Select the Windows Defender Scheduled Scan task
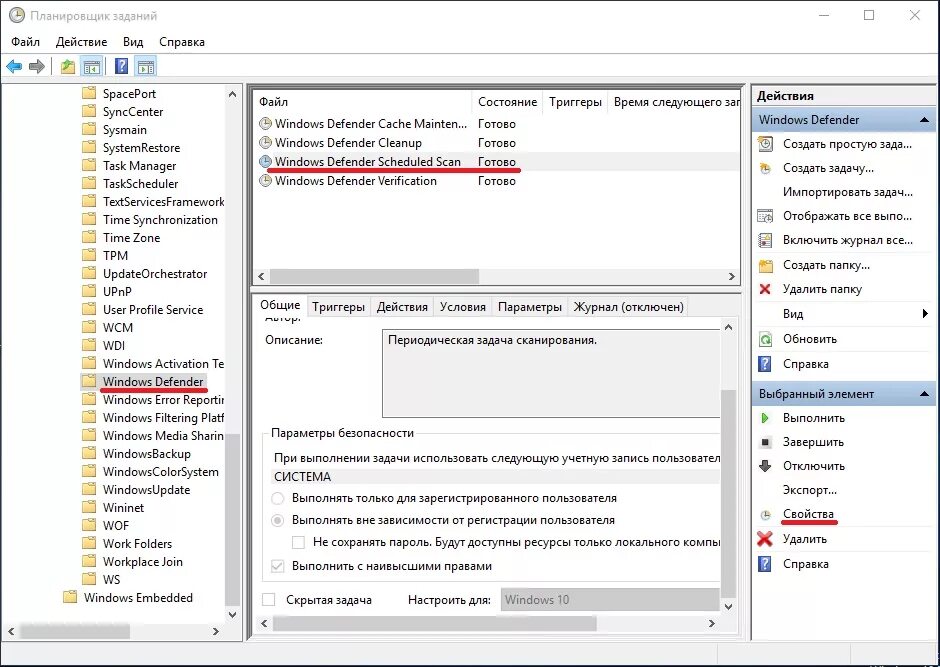The height and width of the screenshot is (667, 940). pyautogui.click(x=367, y=162)
